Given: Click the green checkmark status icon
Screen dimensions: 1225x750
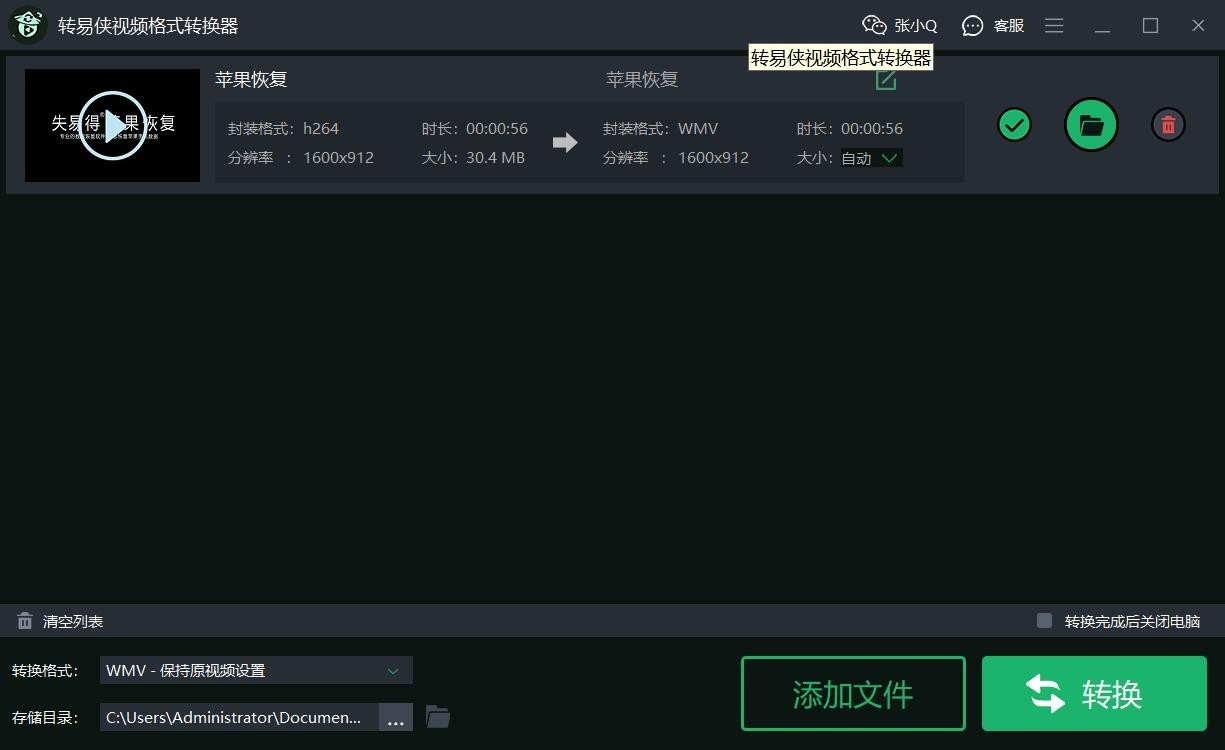Looking at the screenshot, I should pos(1014,125).
